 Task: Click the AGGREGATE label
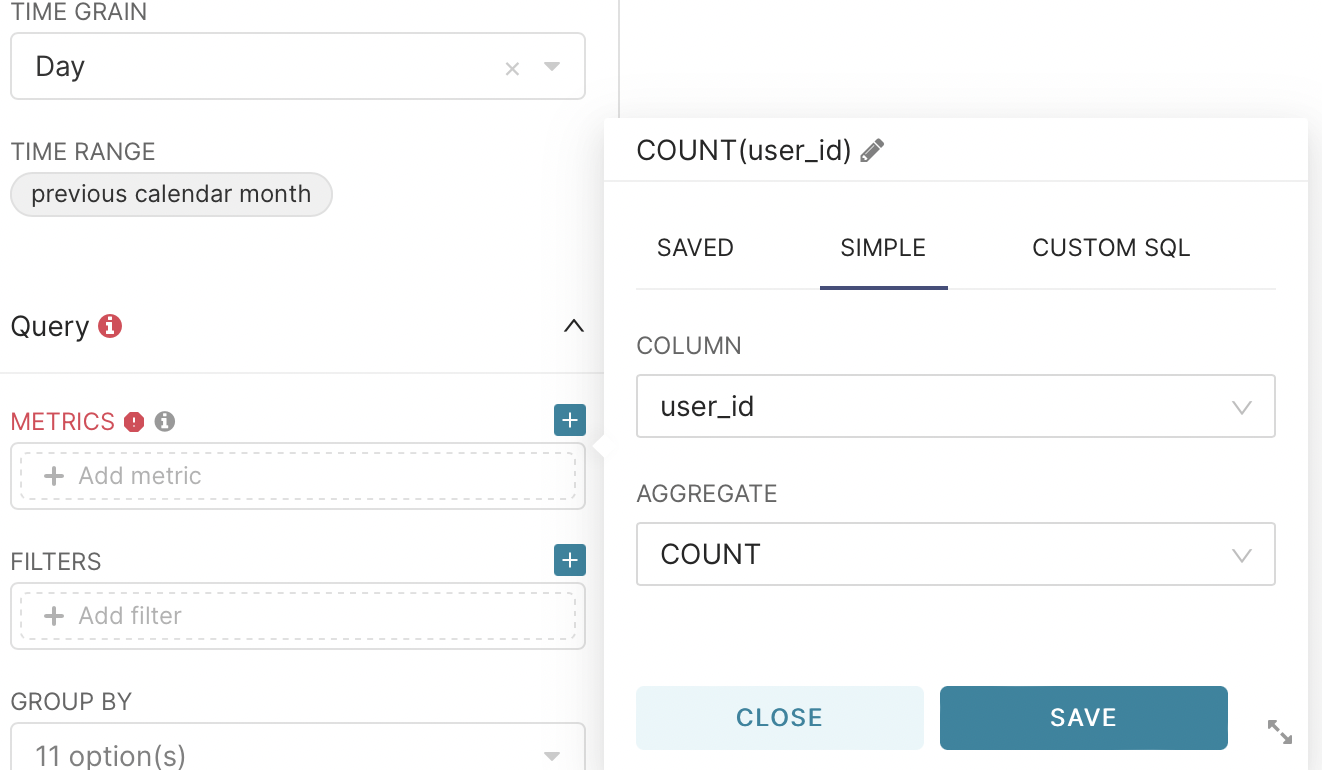(707, 494)
